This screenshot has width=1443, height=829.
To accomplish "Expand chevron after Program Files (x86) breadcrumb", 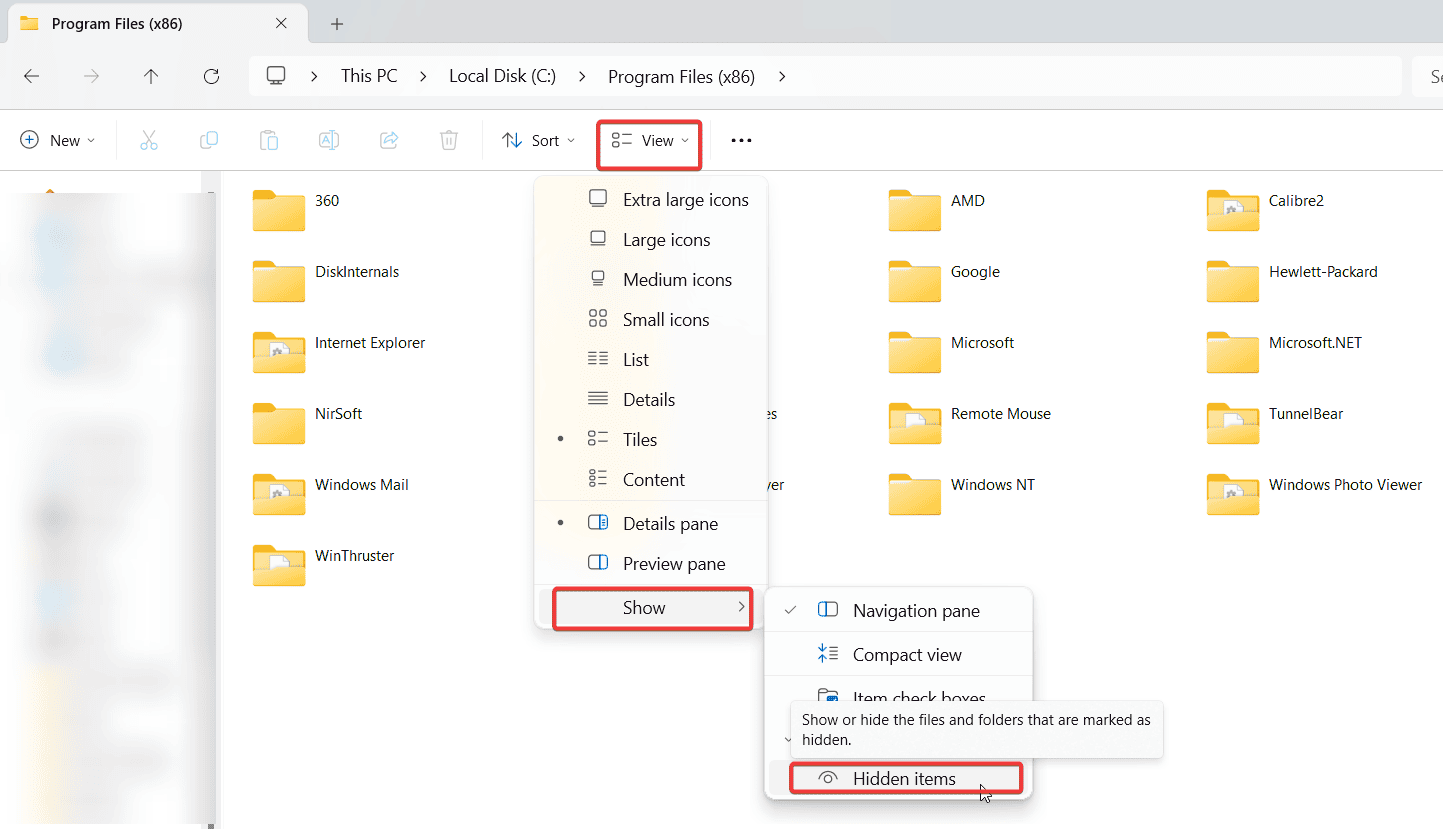I will point(781,76).
